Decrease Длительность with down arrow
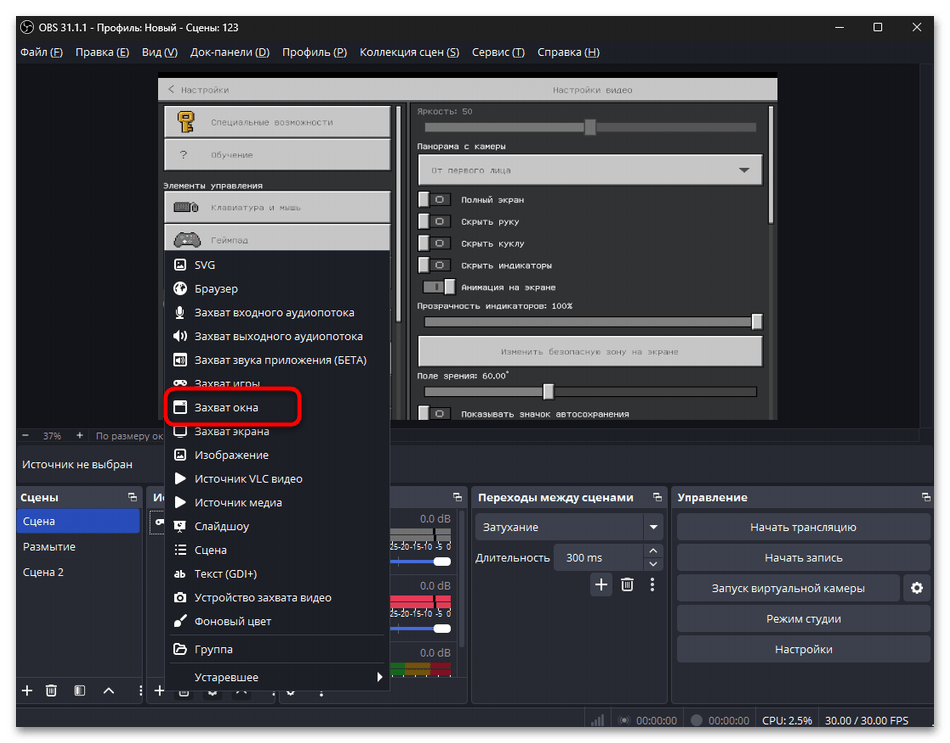Screen dimensions: 950x743 click(653, 564)
